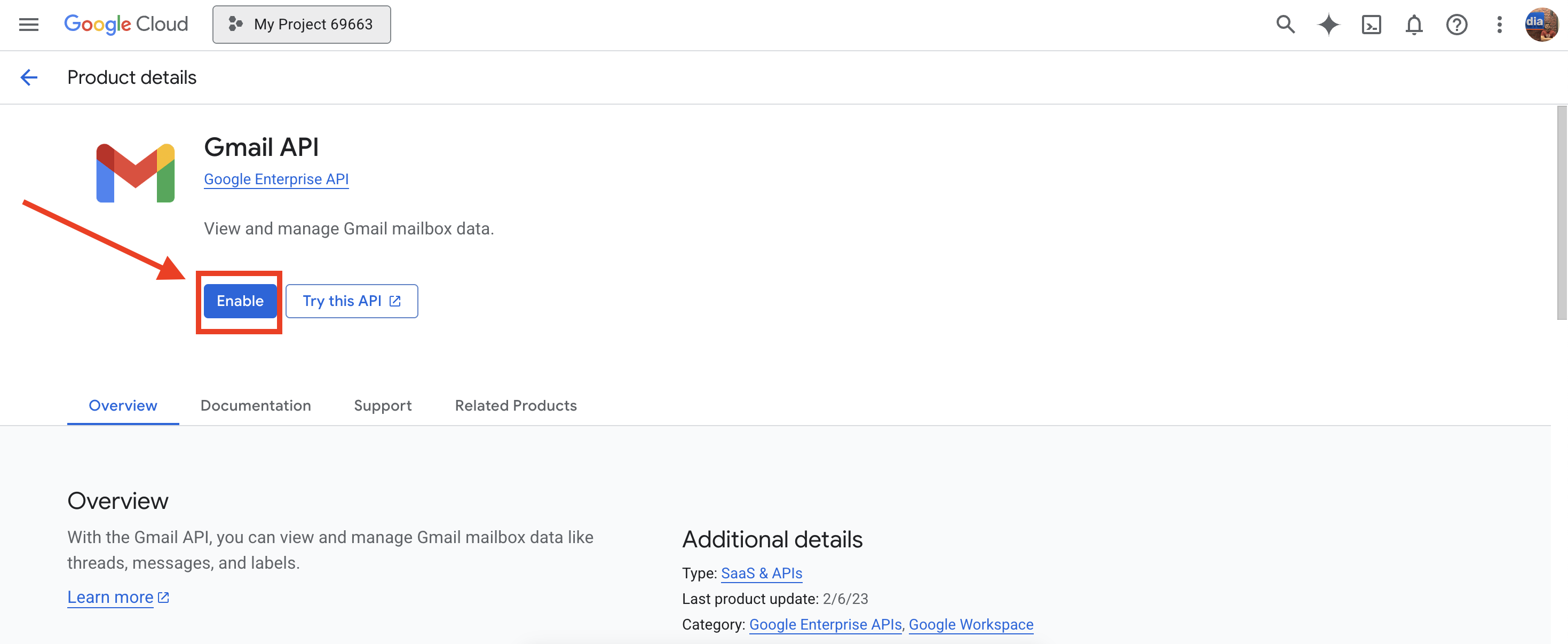Image resolution: width=1568 pixels, height=644 pixels.
Task: Follow the Learn more link
Action: click(111, 597)
